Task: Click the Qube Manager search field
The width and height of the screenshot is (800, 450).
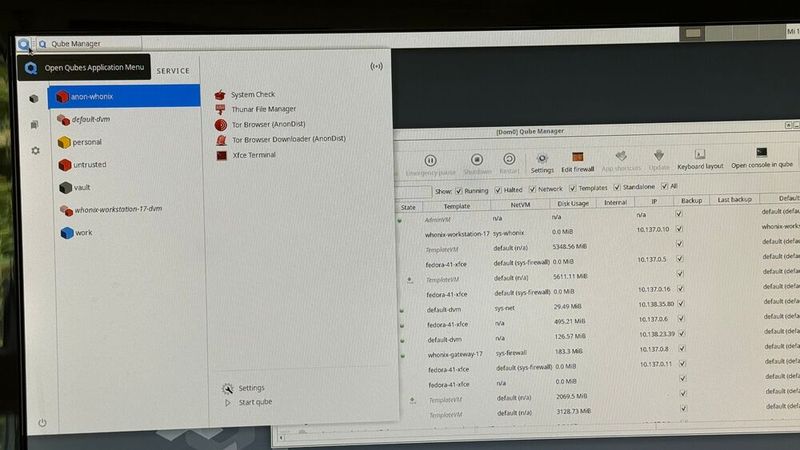Action: click(413, 192)
